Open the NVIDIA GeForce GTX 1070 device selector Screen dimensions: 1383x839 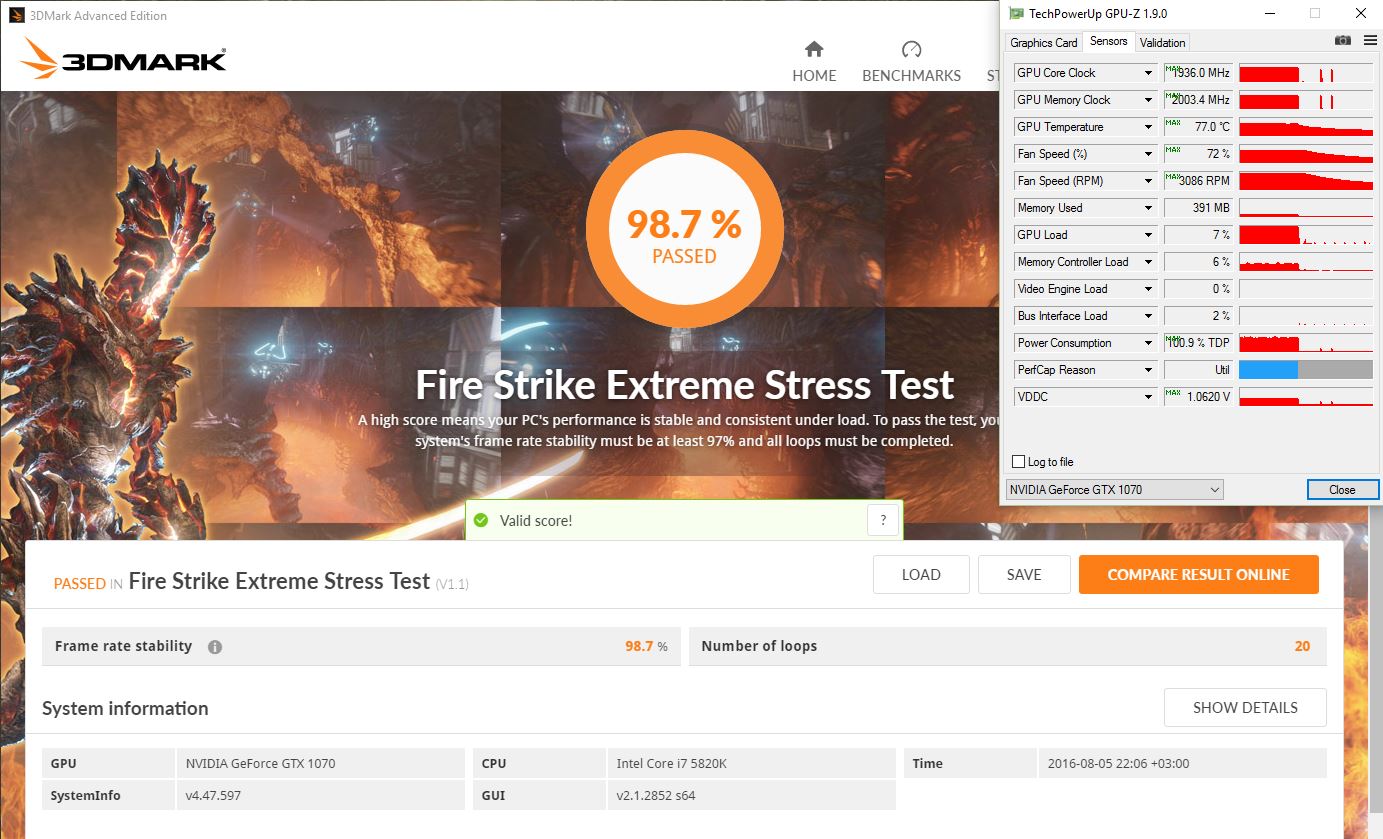[x=1114, y=490]
